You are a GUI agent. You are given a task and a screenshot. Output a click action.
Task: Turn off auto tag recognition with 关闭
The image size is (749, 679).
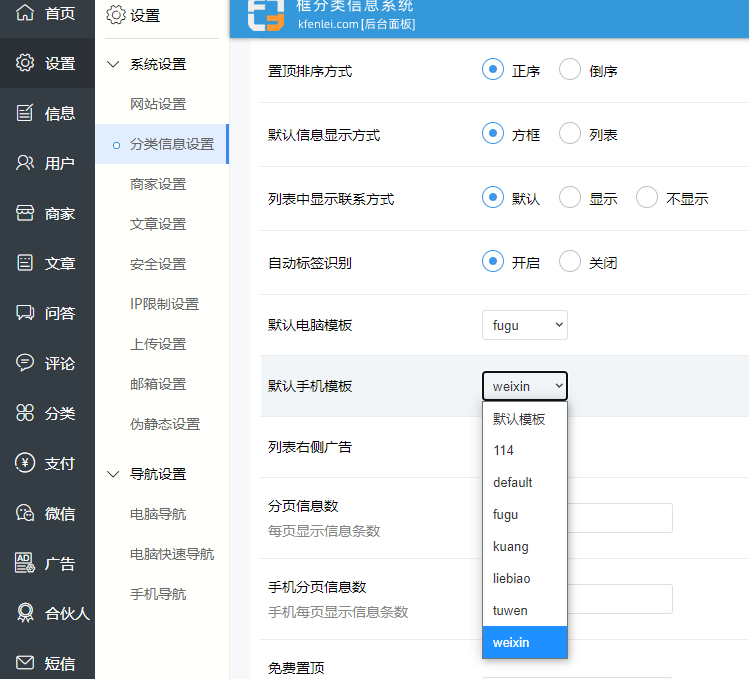click(x=570, y=262)
